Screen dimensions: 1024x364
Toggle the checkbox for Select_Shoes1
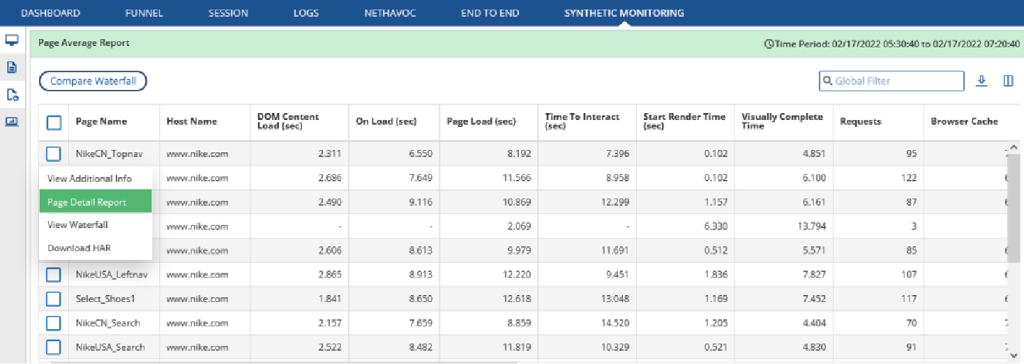click(x=54, y=299)
